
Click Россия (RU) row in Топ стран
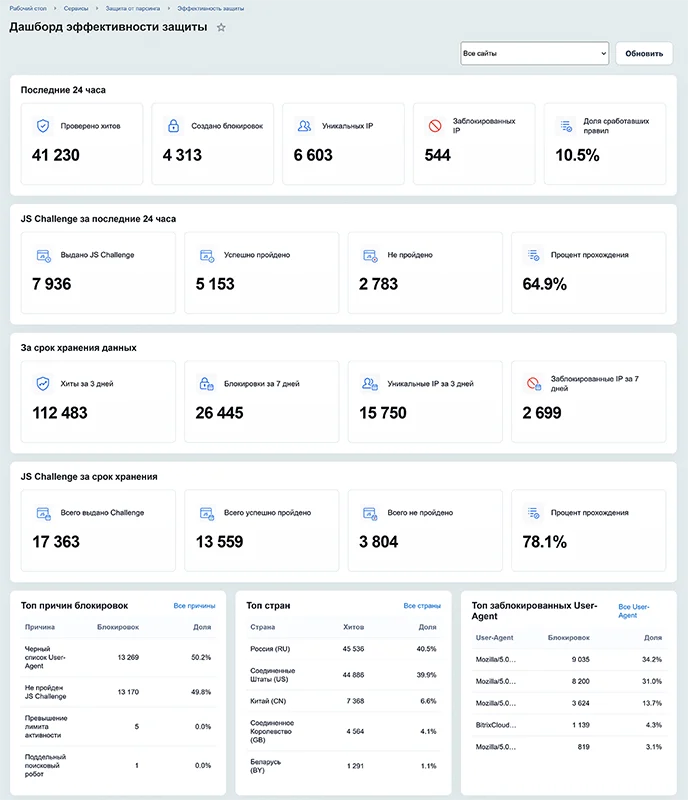[x=343, y=649]
